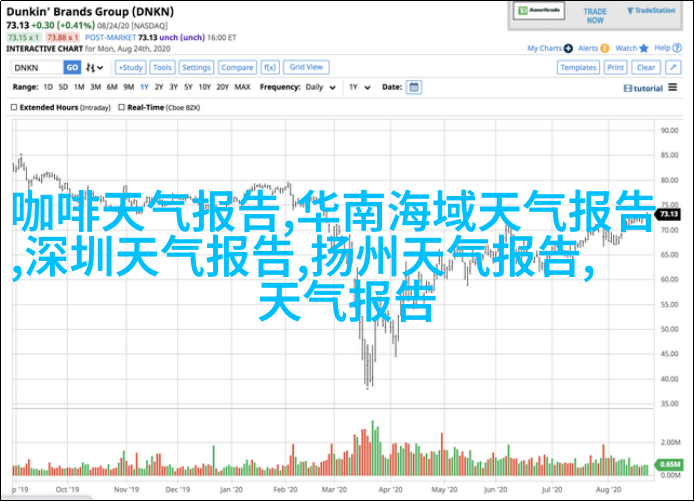
Task: Click the 35.00 price axis label
Action: [x=669, y=404]
